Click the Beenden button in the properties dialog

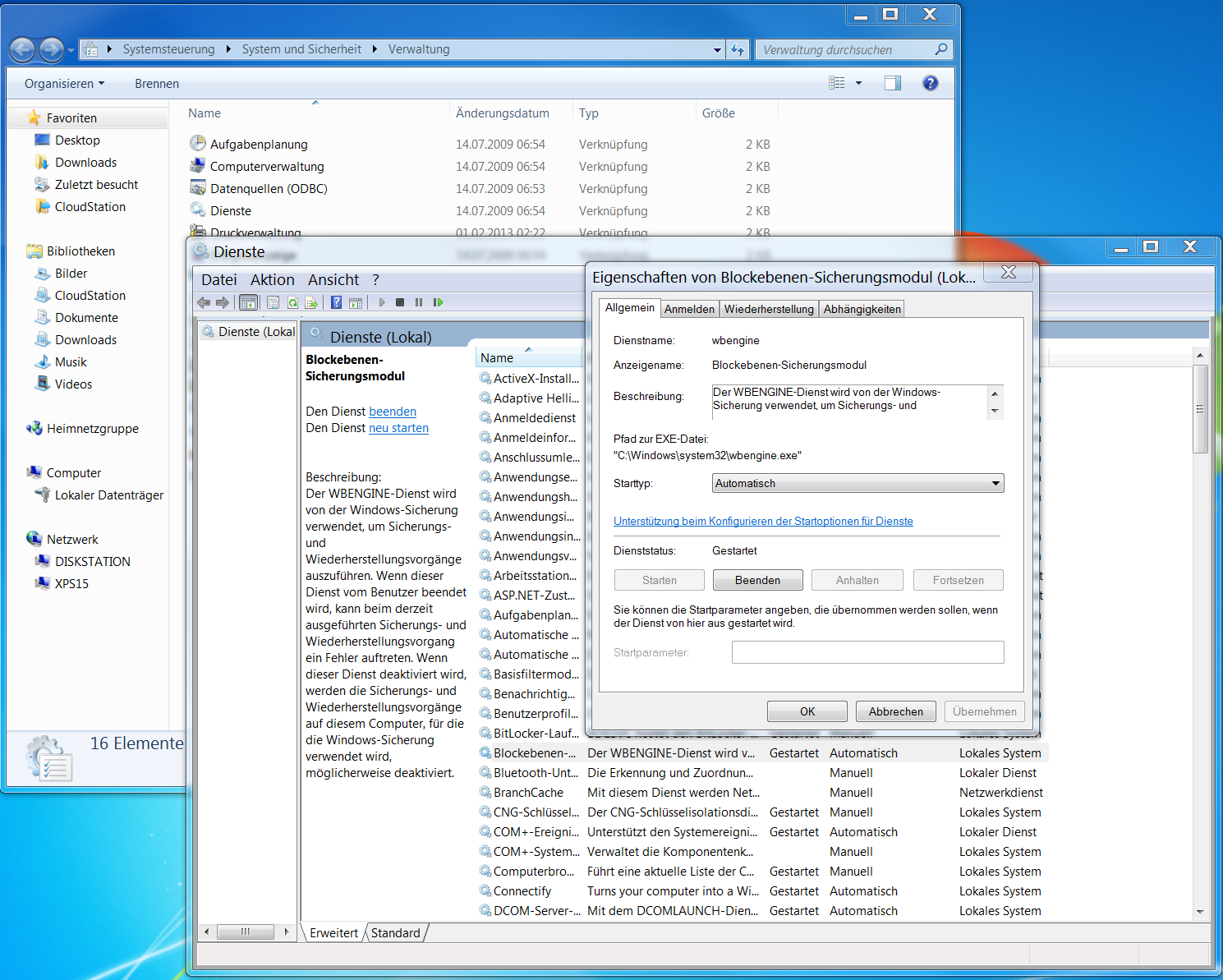756,580
